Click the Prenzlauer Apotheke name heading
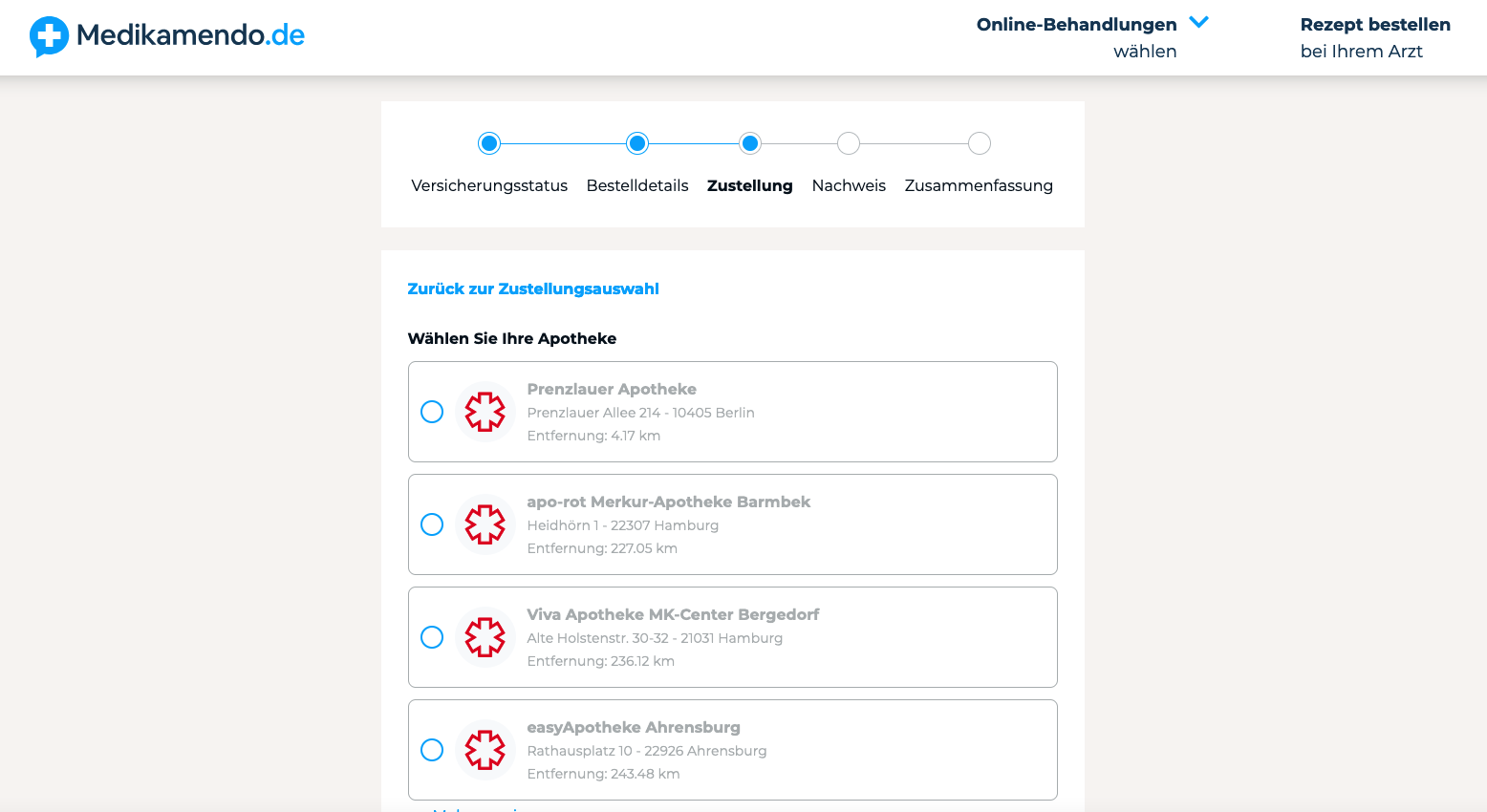The width and height of the screenshot is (1487, 812). coord(612,389)
